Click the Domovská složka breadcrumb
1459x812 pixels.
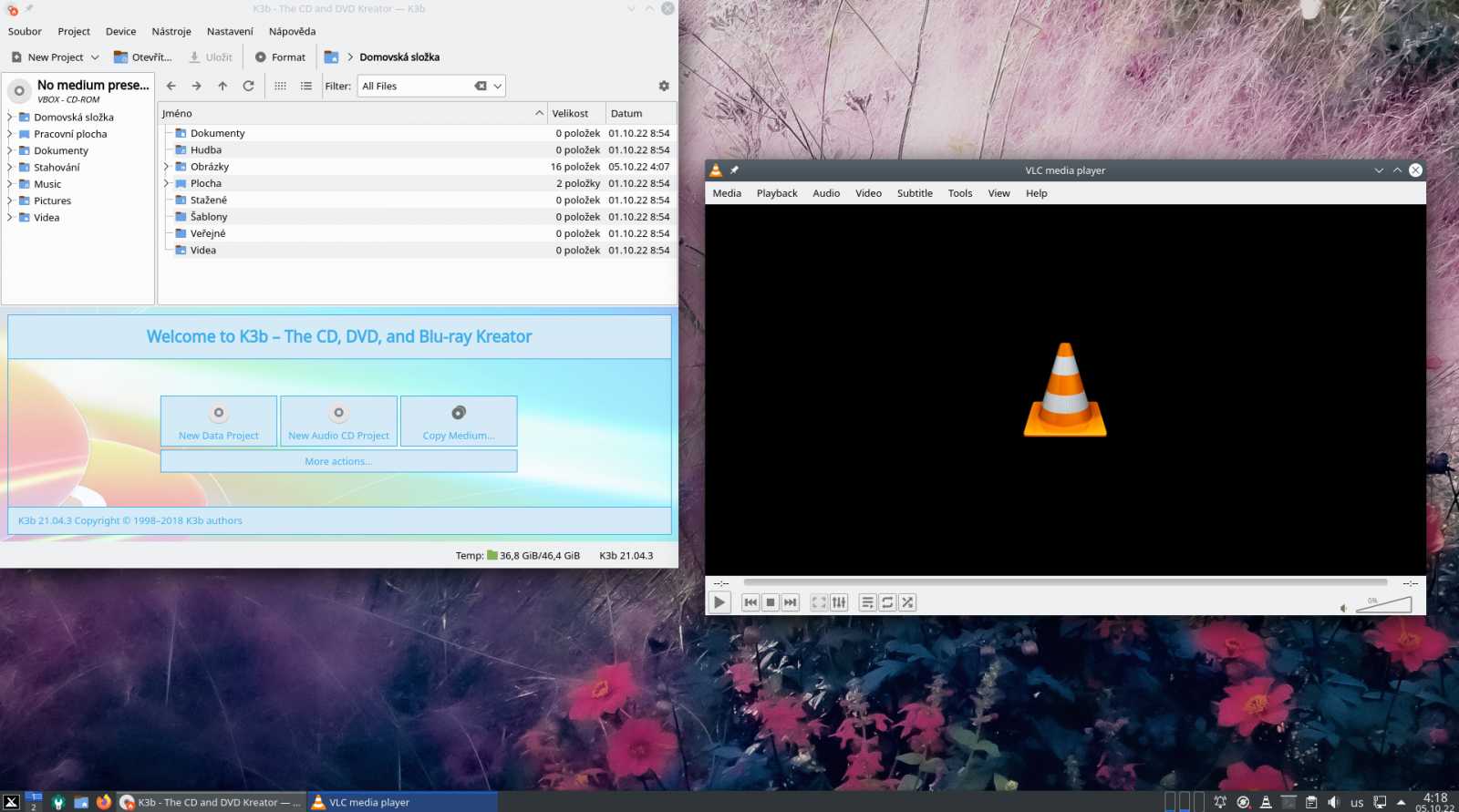tap(399, 57)
